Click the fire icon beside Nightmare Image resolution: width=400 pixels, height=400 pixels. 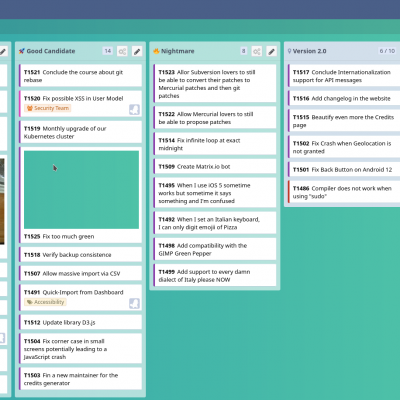coord(156,51)
